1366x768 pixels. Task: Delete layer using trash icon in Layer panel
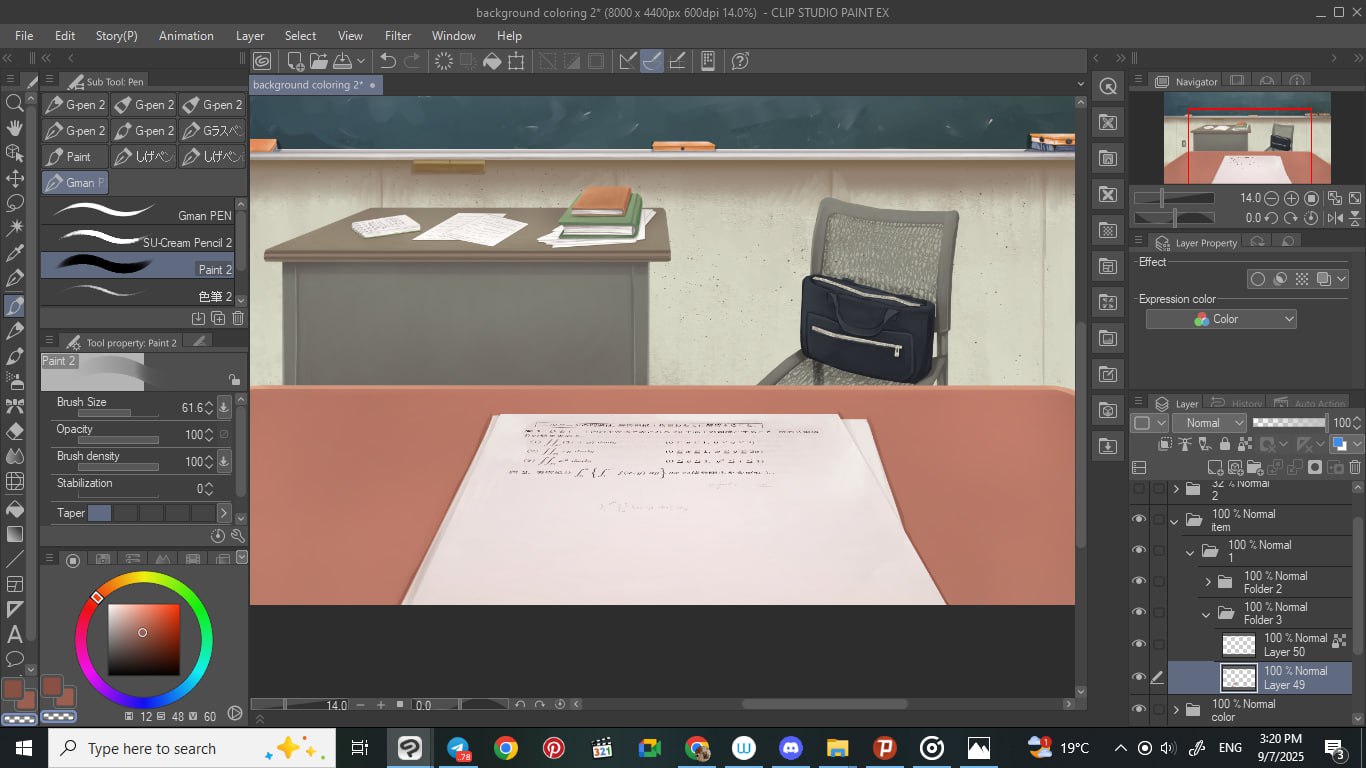pos(1355,467)
